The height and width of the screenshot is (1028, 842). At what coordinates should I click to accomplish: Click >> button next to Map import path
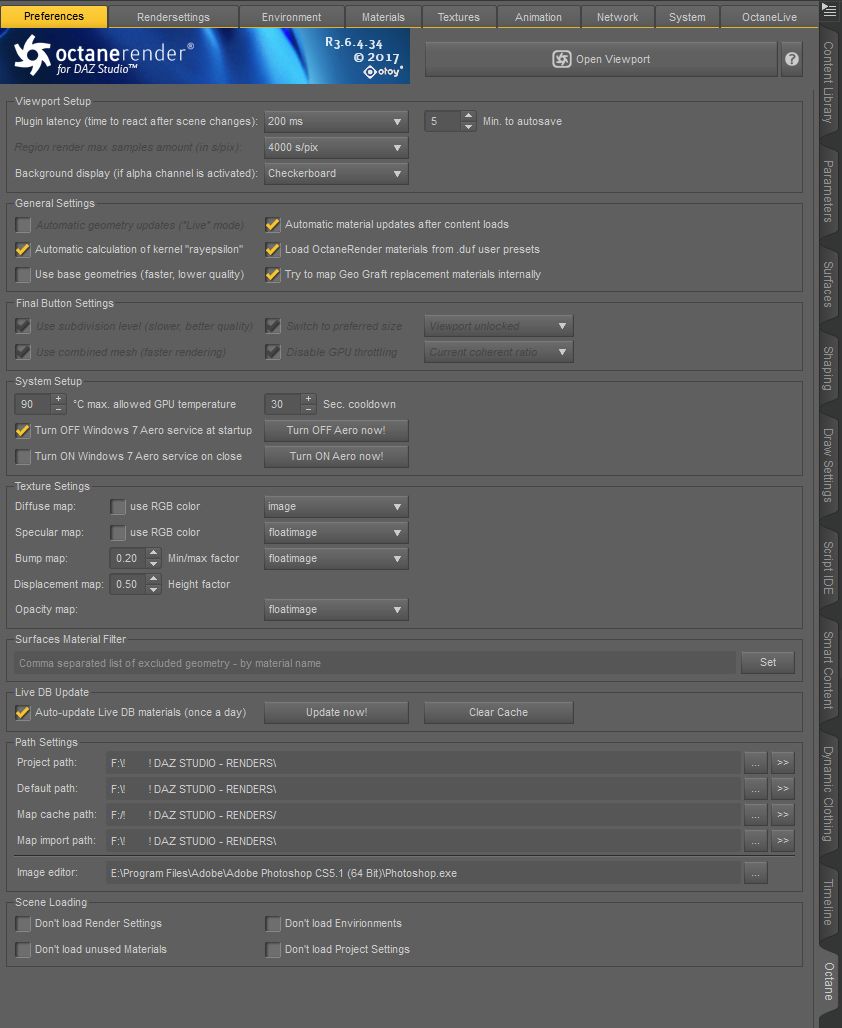pyautogui.click(x=782, y=840)
